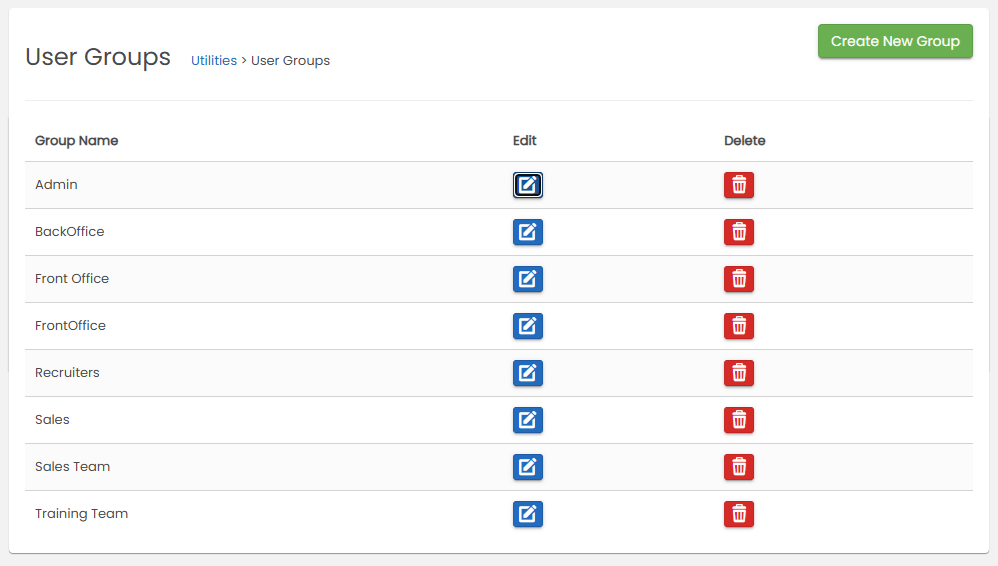Delete the FrontOffice group
Image resolution: width=998 pixels, height=566 pixels.
pos(739,326)
